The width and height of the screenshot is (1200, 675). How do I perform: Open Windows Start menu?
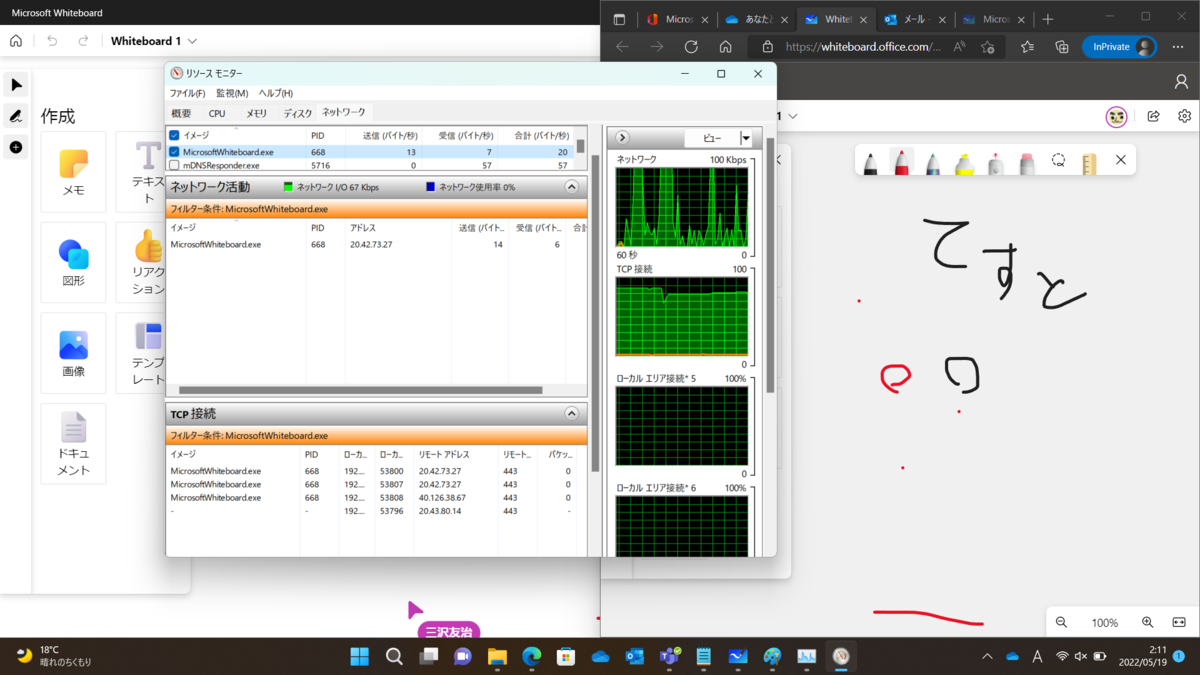359,656
